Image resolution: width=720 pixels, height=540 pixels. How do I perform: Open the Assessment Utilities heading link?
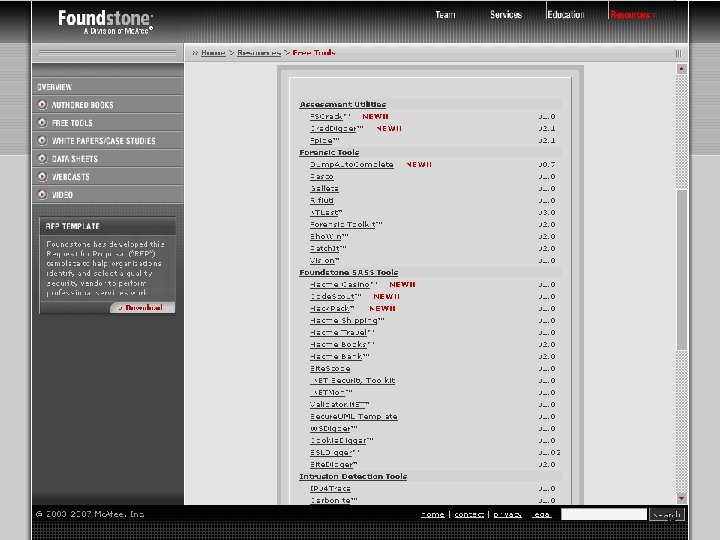click(x=343, y=105)
